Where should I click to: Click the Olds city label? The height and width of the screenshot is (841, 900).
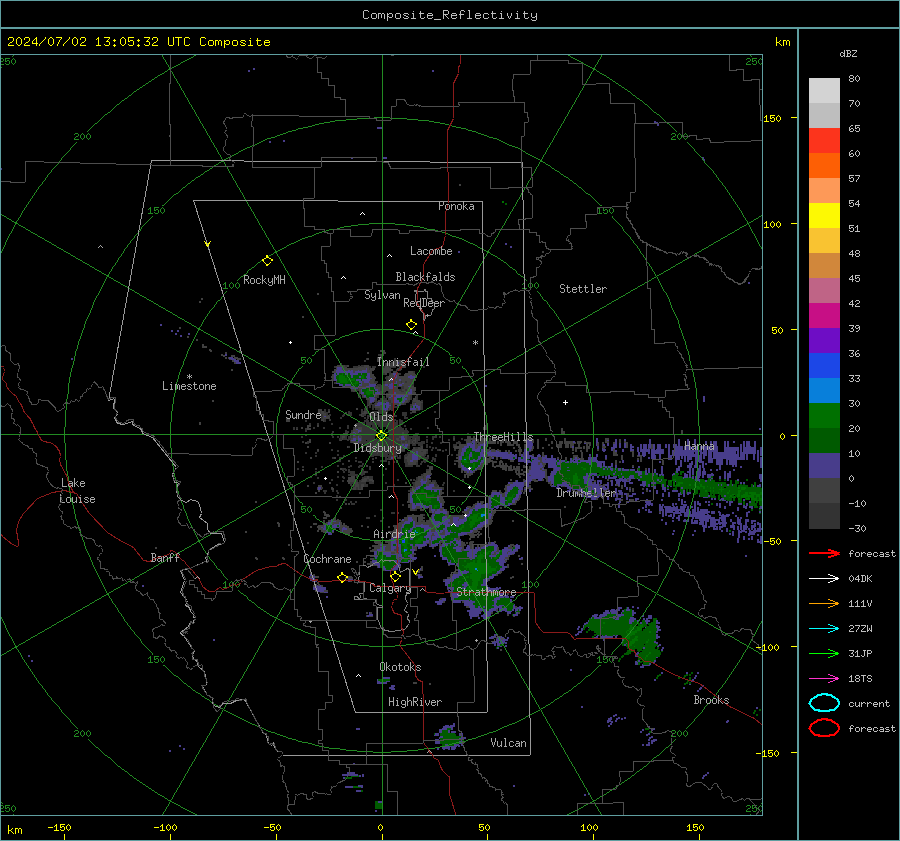(x=381, y=417)
